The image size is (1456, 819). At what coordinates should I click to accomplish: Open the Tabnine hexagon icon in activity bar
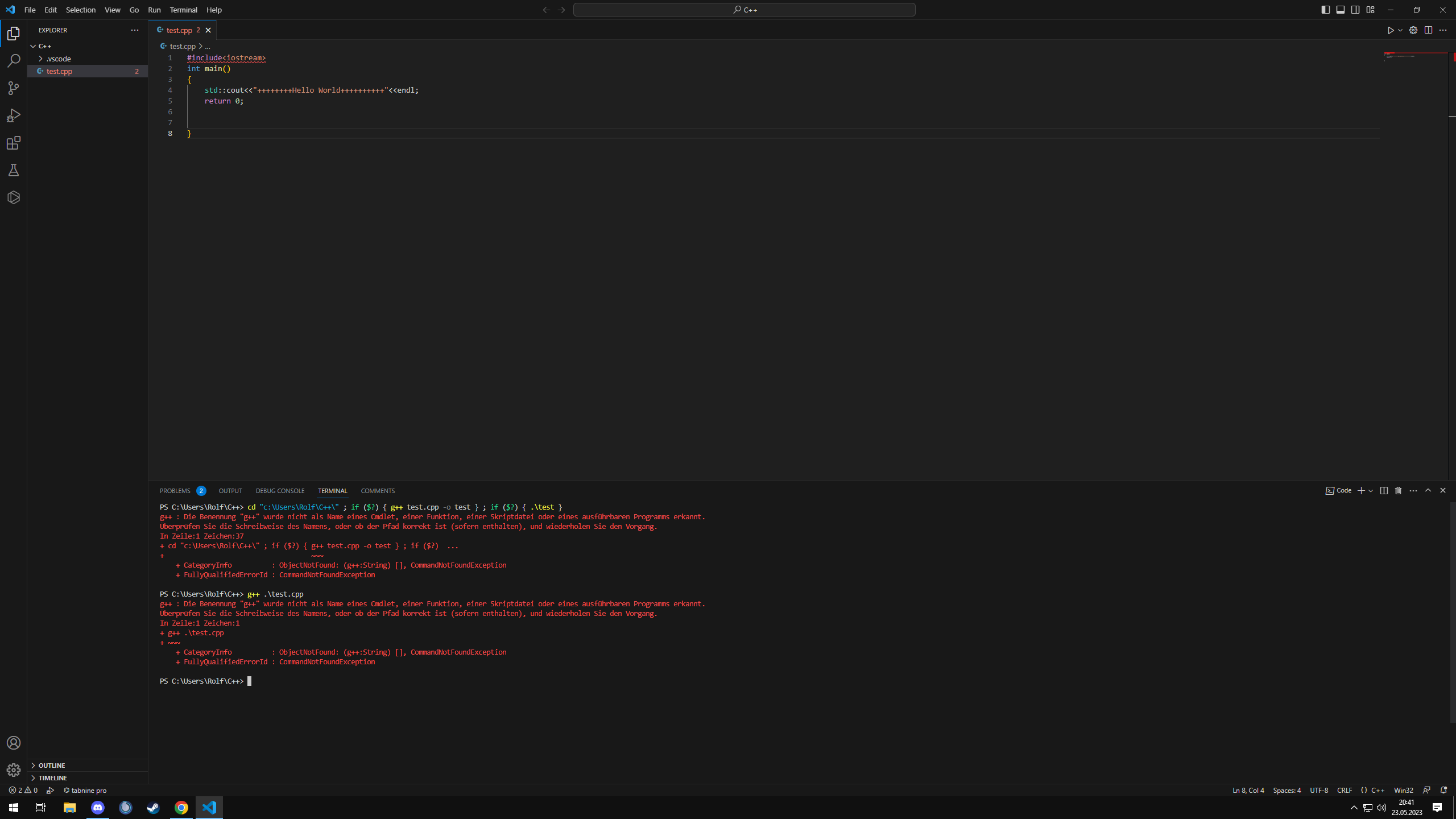[14, 197]
